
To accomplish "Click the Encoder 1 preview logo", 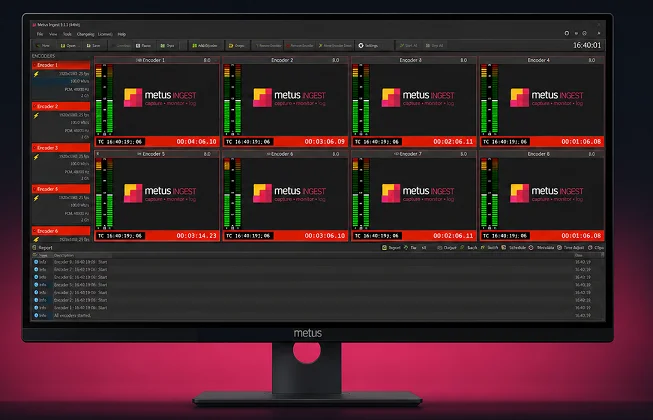I will click(160, 97).
